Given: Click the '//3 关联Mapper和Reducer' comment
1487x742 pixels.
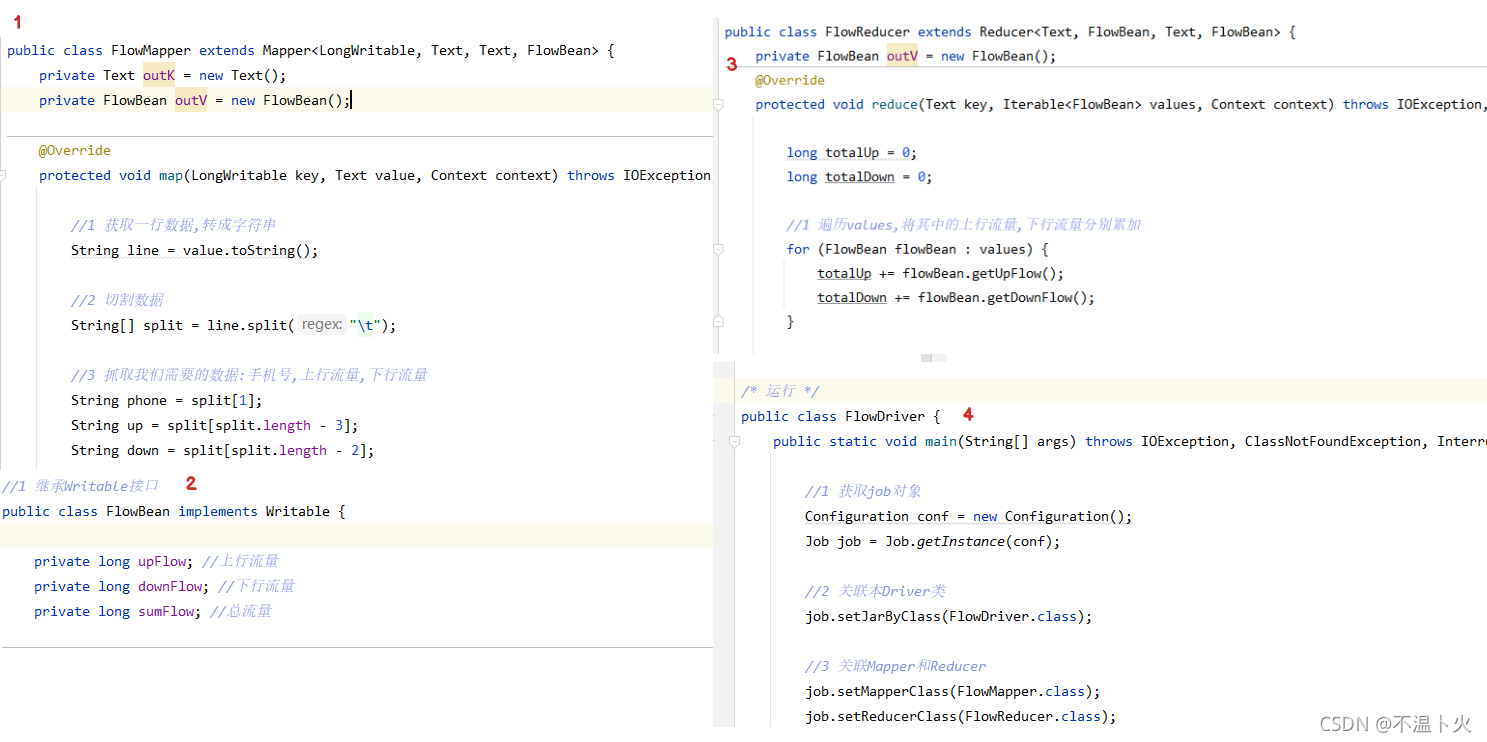Looking at the screenshot, I should [896, 666].
